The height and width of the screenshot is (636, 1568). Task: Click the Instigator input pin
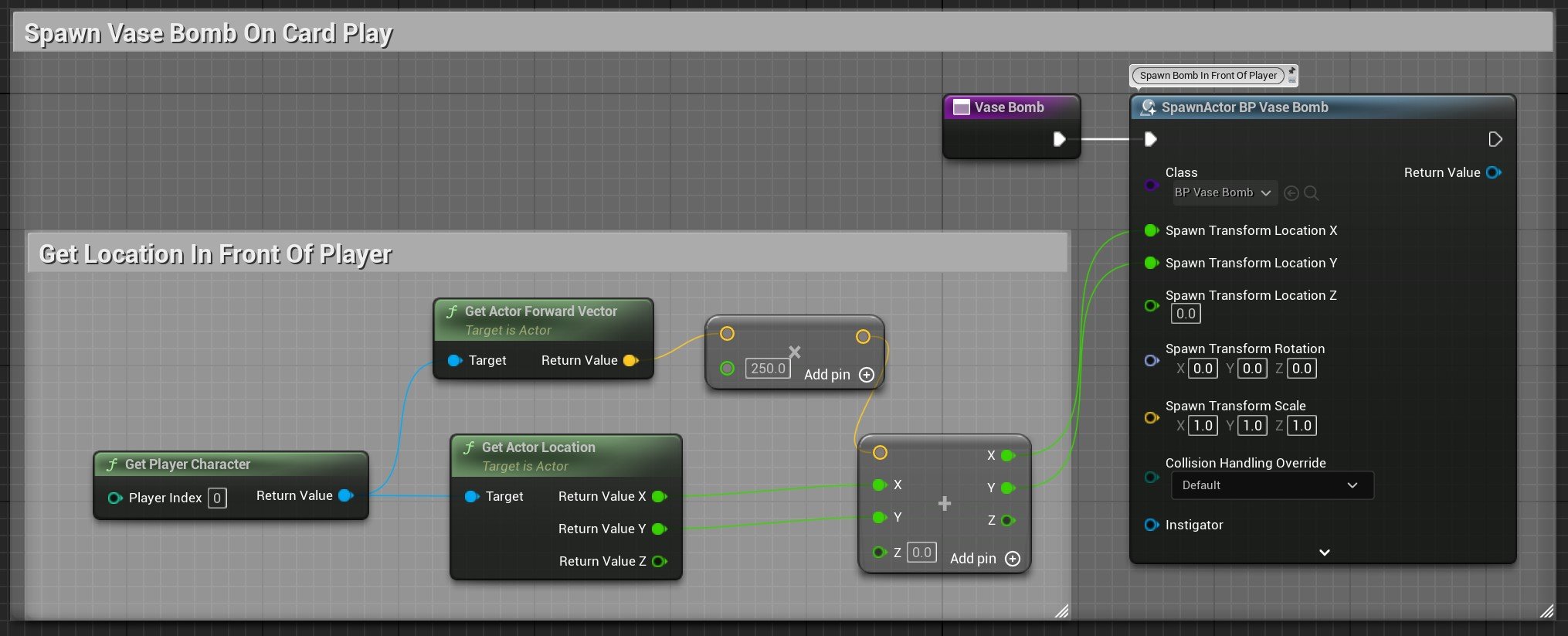1151,525
